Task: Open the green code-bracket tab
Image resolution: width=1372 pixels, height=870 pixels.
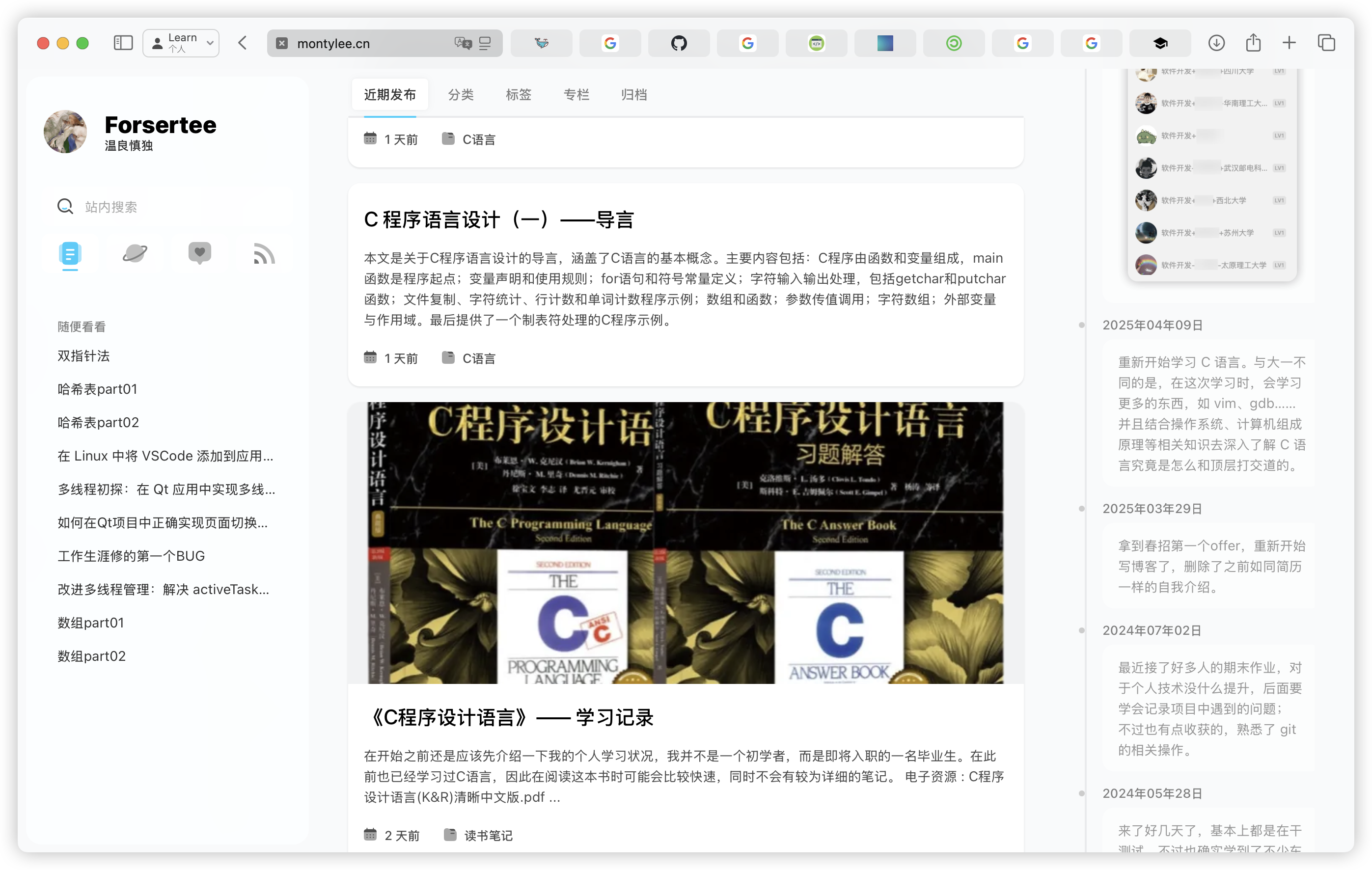Action: [817, 43]
